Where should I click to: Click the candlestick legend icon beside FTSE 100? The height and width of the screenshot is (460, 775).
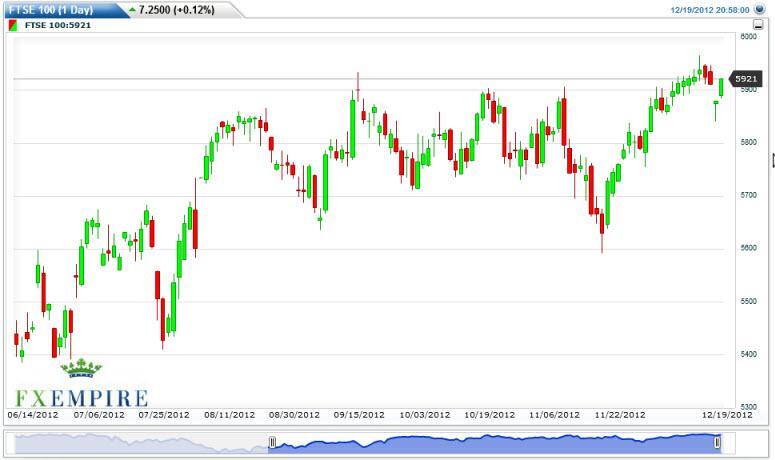tap(12, 25)
